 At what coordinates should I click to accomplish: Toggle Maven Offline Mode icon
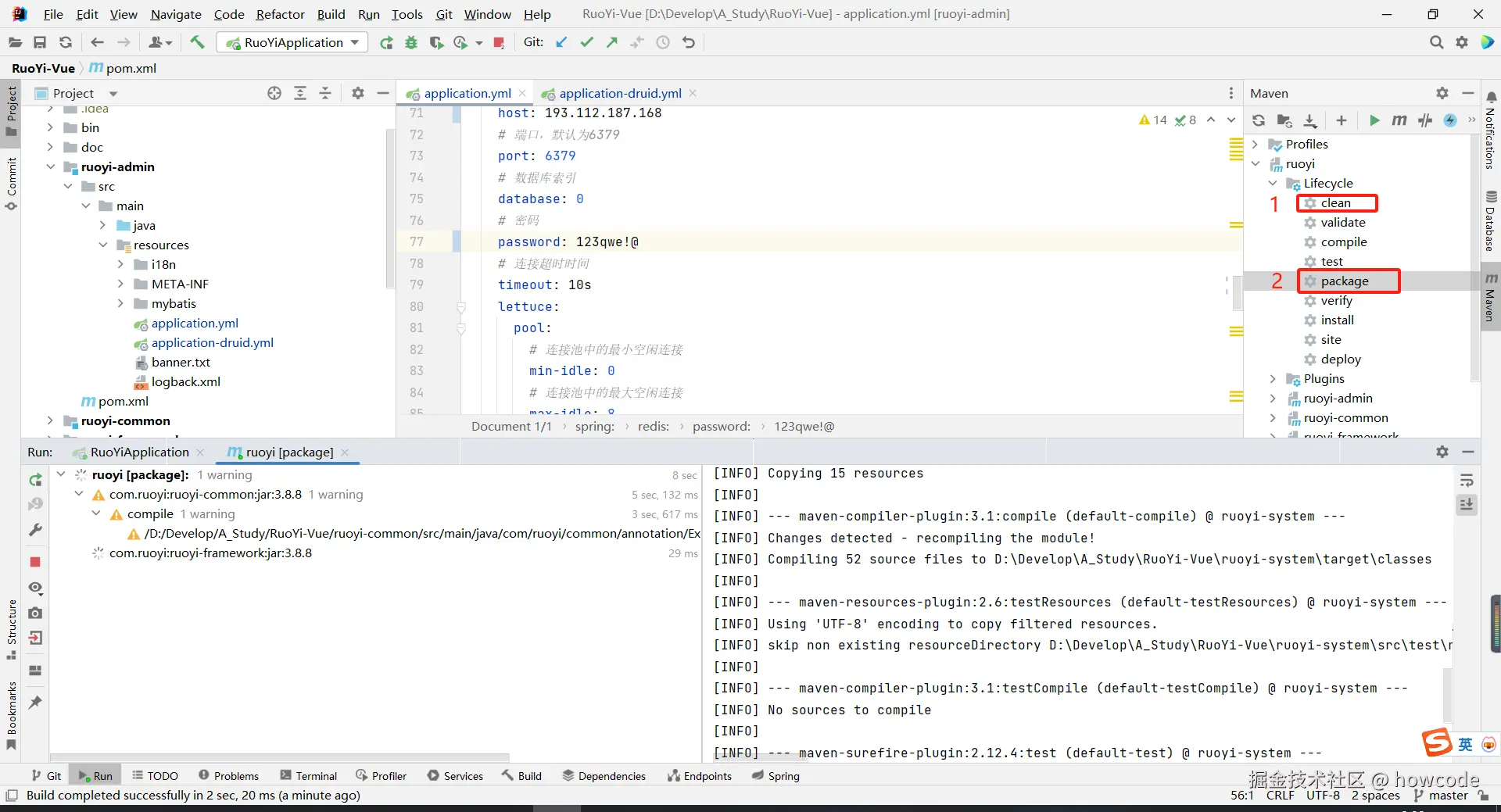(1425, 120)
